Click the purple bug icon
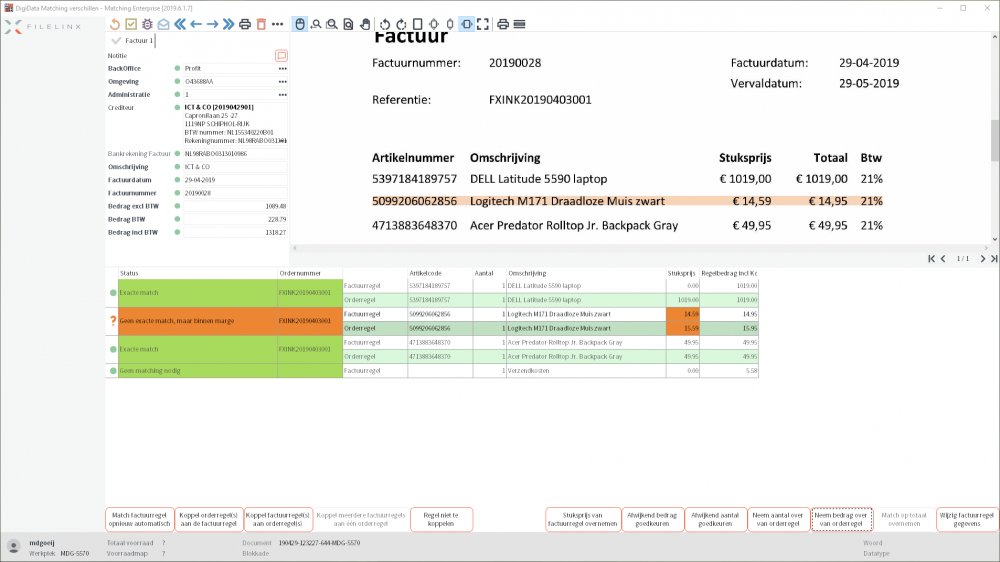Screen dimensions: 1000x562 tap(147, 24)
